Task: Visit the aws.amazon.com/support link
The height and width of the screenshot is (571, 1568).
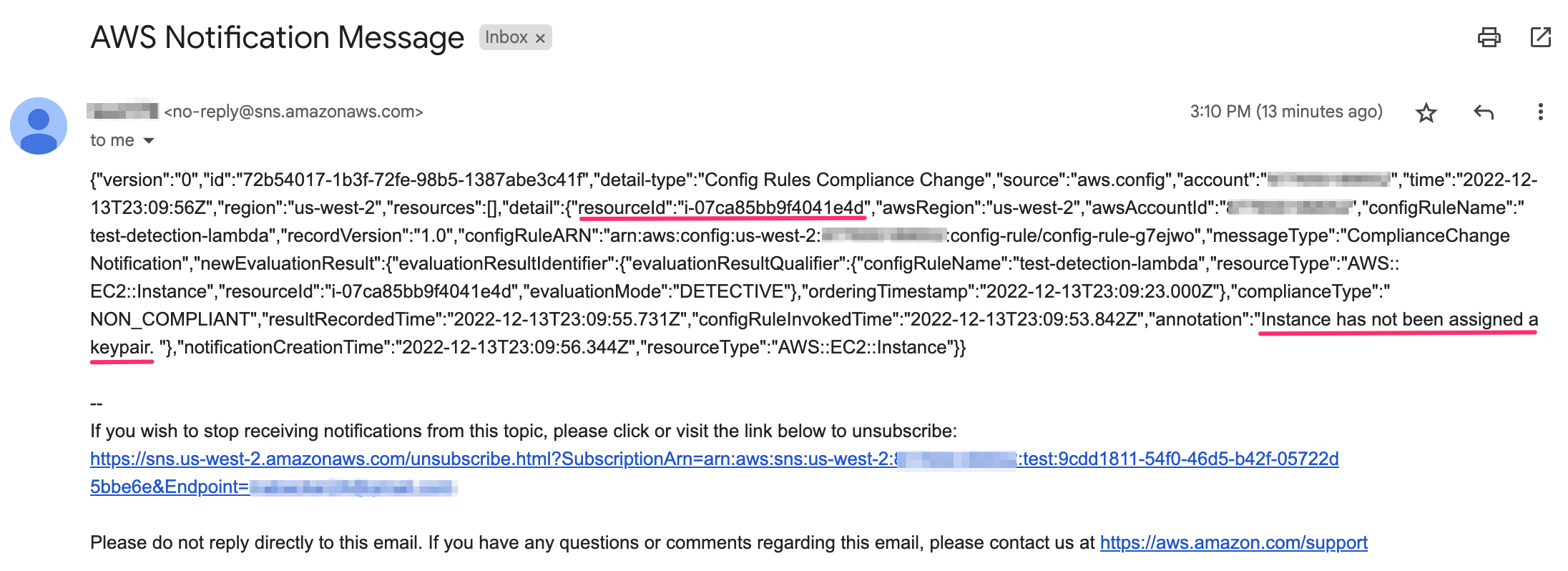Action: pos(1233,542)
